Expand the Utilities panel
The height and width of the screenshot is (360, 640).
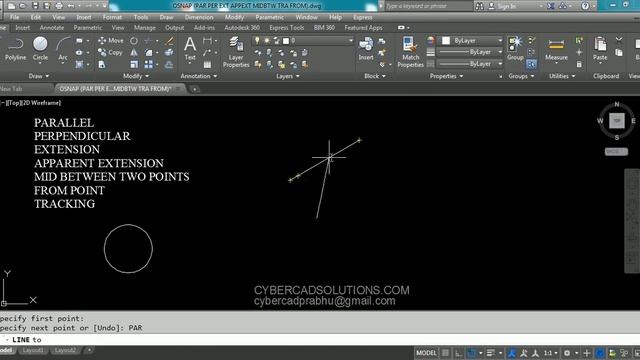pyautogui.click(x=562, y=76)
